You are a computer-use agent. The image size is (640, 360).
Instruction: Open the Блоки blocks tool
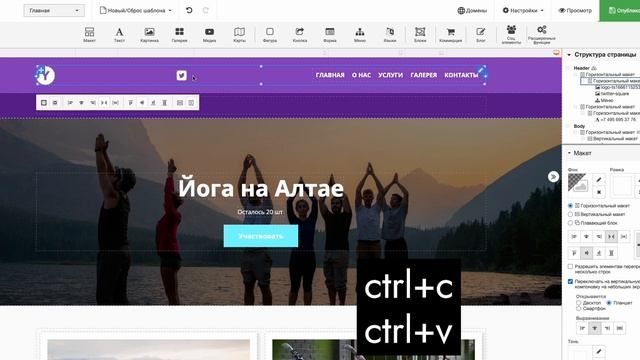tap(420, 35)
